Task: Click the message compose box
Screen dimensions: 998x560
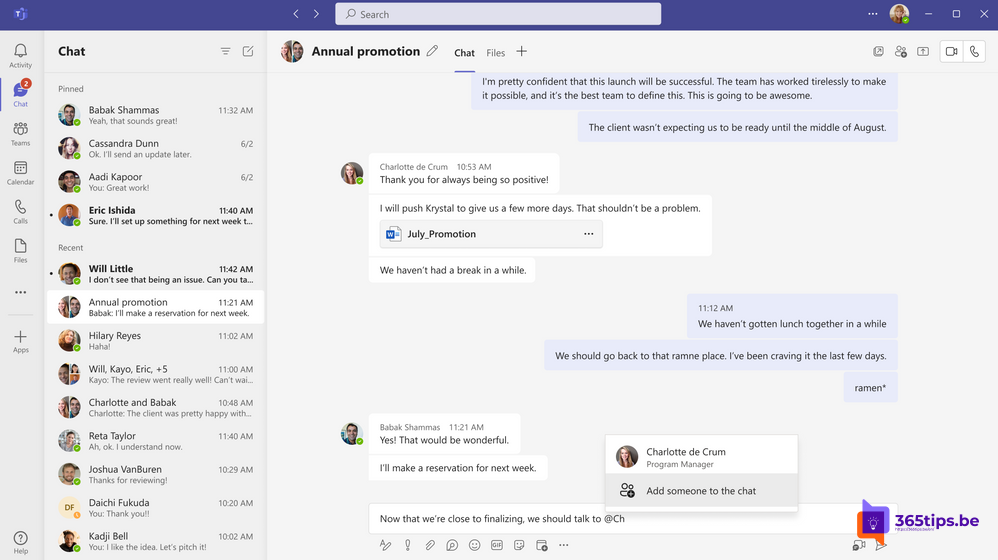Action: tap(614, 519)
